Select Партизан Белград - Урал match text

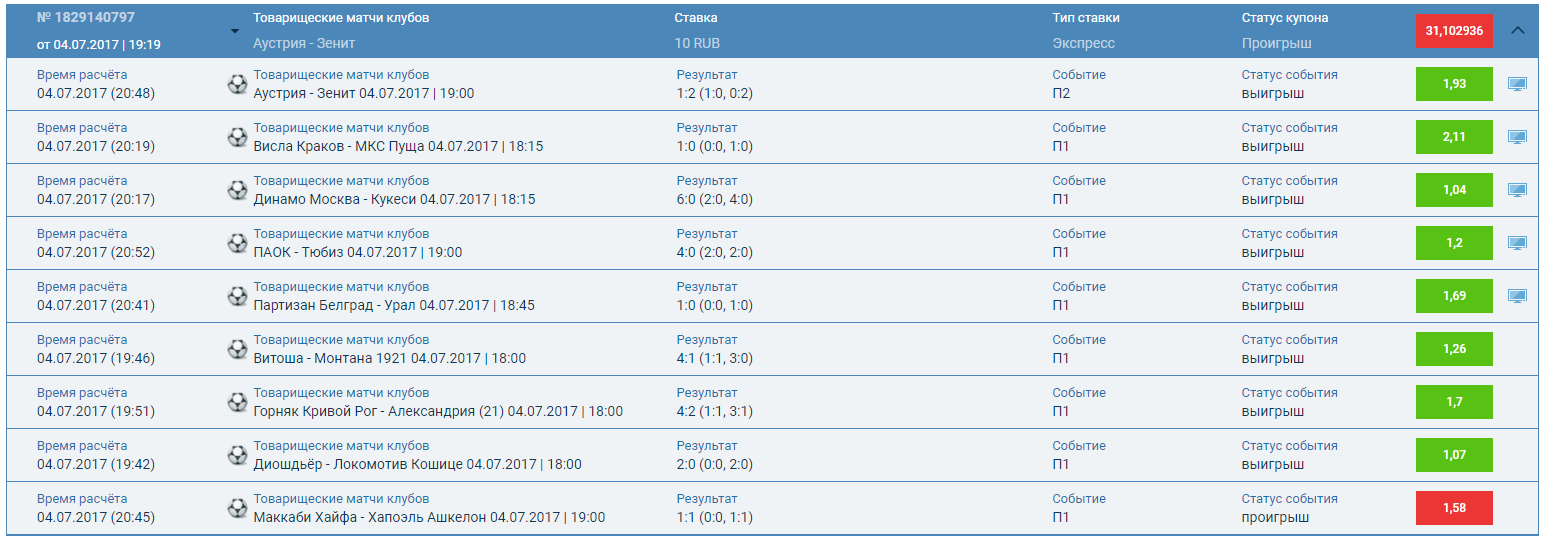tap(334, 305)
